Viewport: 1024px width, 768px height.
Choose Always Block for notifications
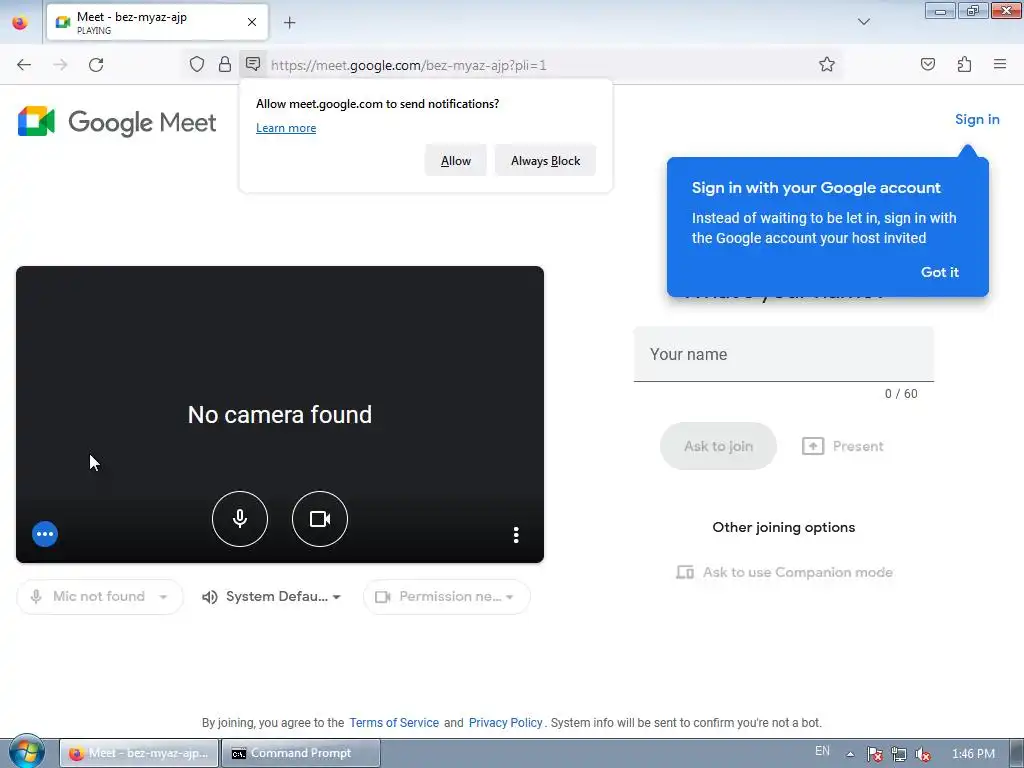pos(545,161)
